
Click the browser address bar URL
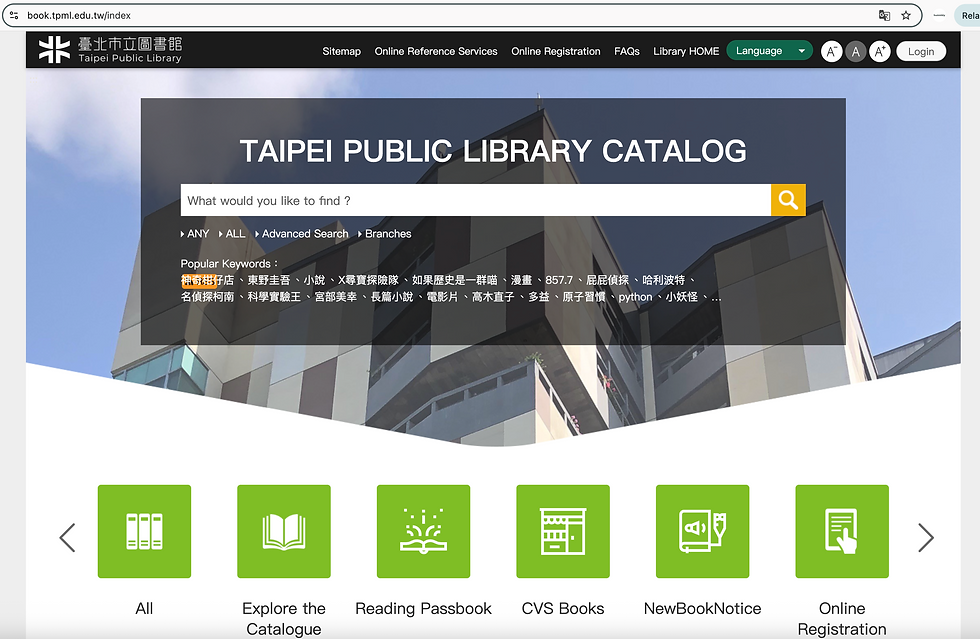click(x=79, y=16)
